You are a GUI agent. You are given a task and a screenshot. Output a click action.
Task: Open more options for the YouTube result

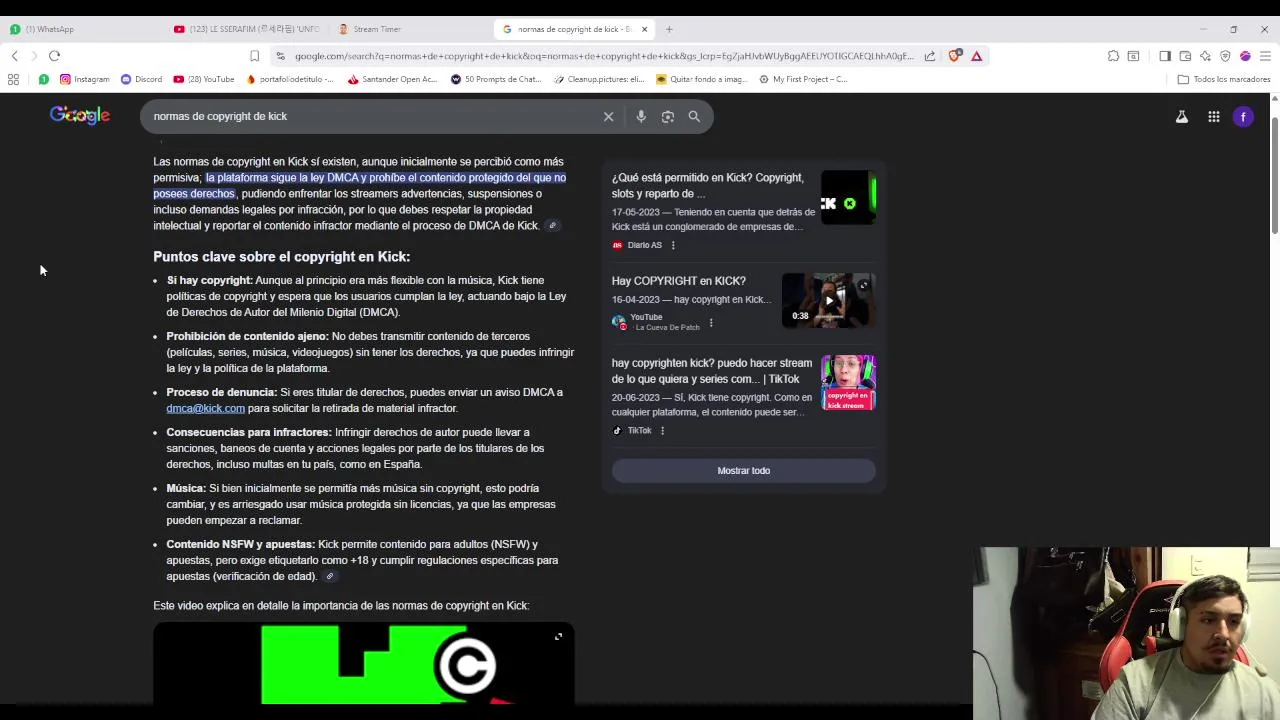pyautogui.click(x=711, y=323)
